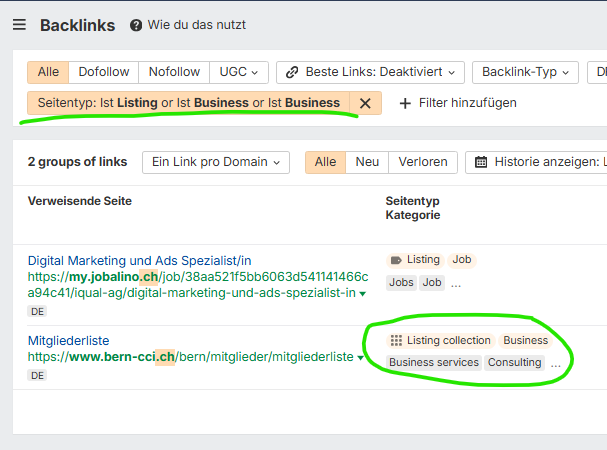Select the Neu status tab

(367, 162)
